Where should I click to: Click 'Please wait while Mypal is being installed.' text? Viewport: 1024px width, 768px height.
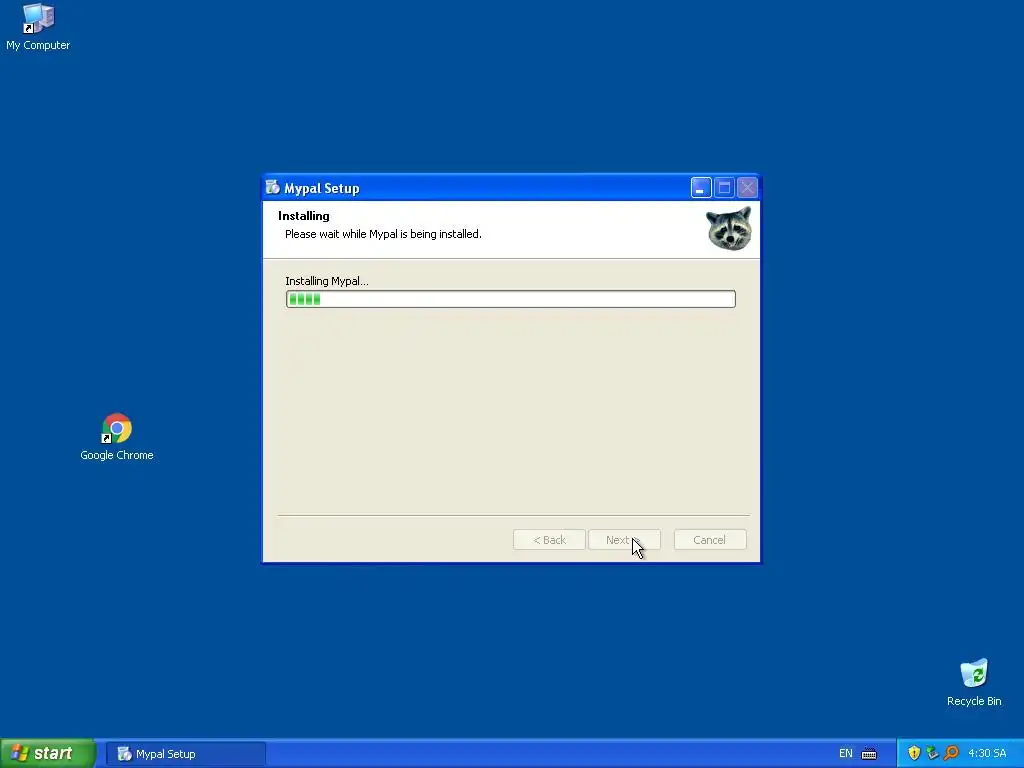[383, 234]
